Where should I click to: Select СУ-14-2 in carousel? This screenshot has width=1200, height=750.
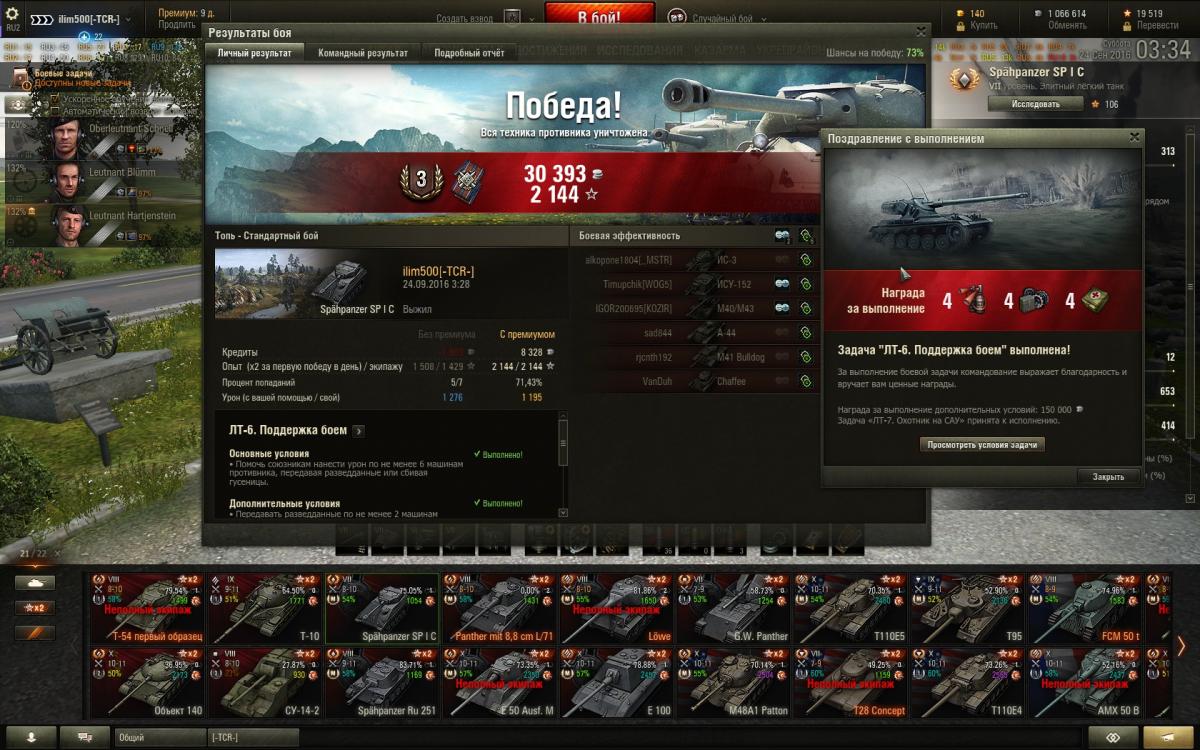[265, 683]
